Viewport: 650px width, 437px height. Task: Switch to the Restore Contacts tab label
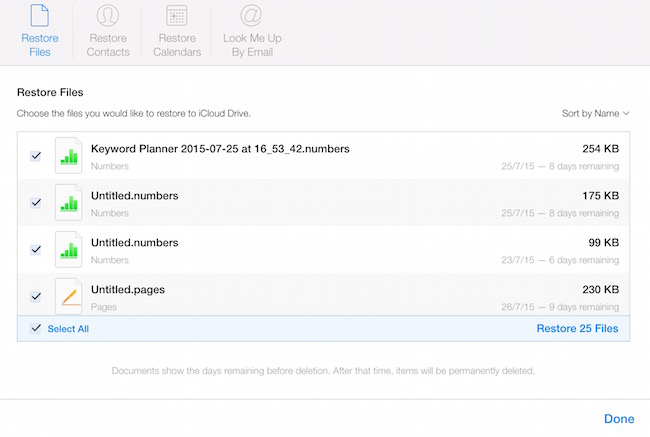pyautogui.click(x=106, y=45)
